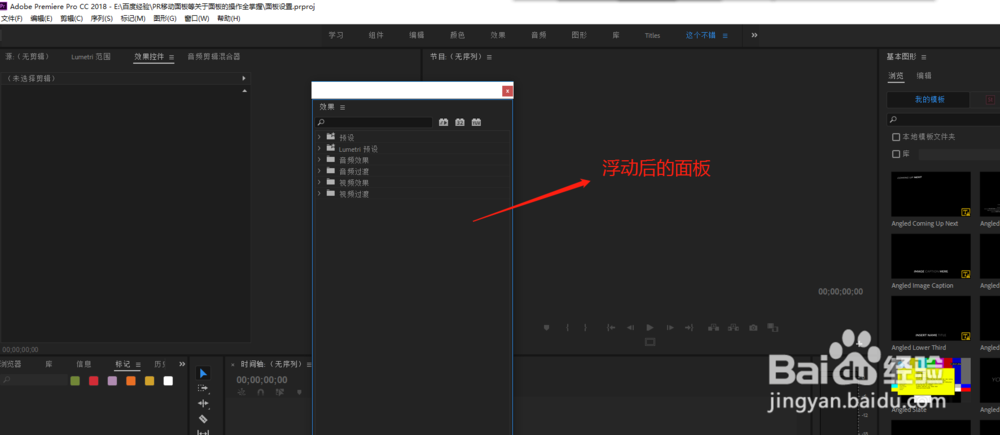Open 效果控件 panel menu icon
The width and height of the screenshot is (1000, 435).
coord(172,57)
